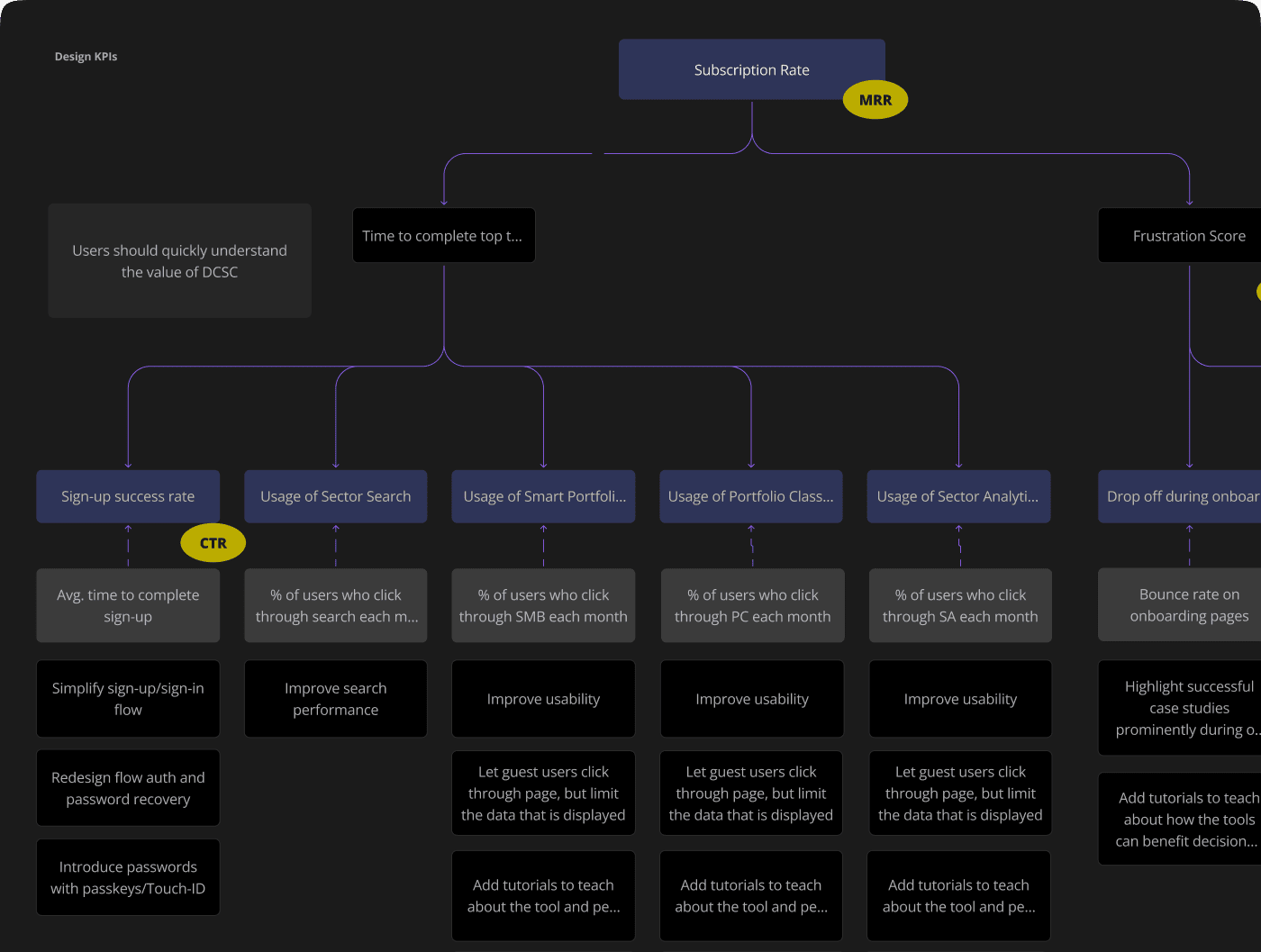Screen dimensions: 1261x952
Task: Select 'Introduce passwords with passkeys/Touch-ID' card
Action: click(128, 877)
